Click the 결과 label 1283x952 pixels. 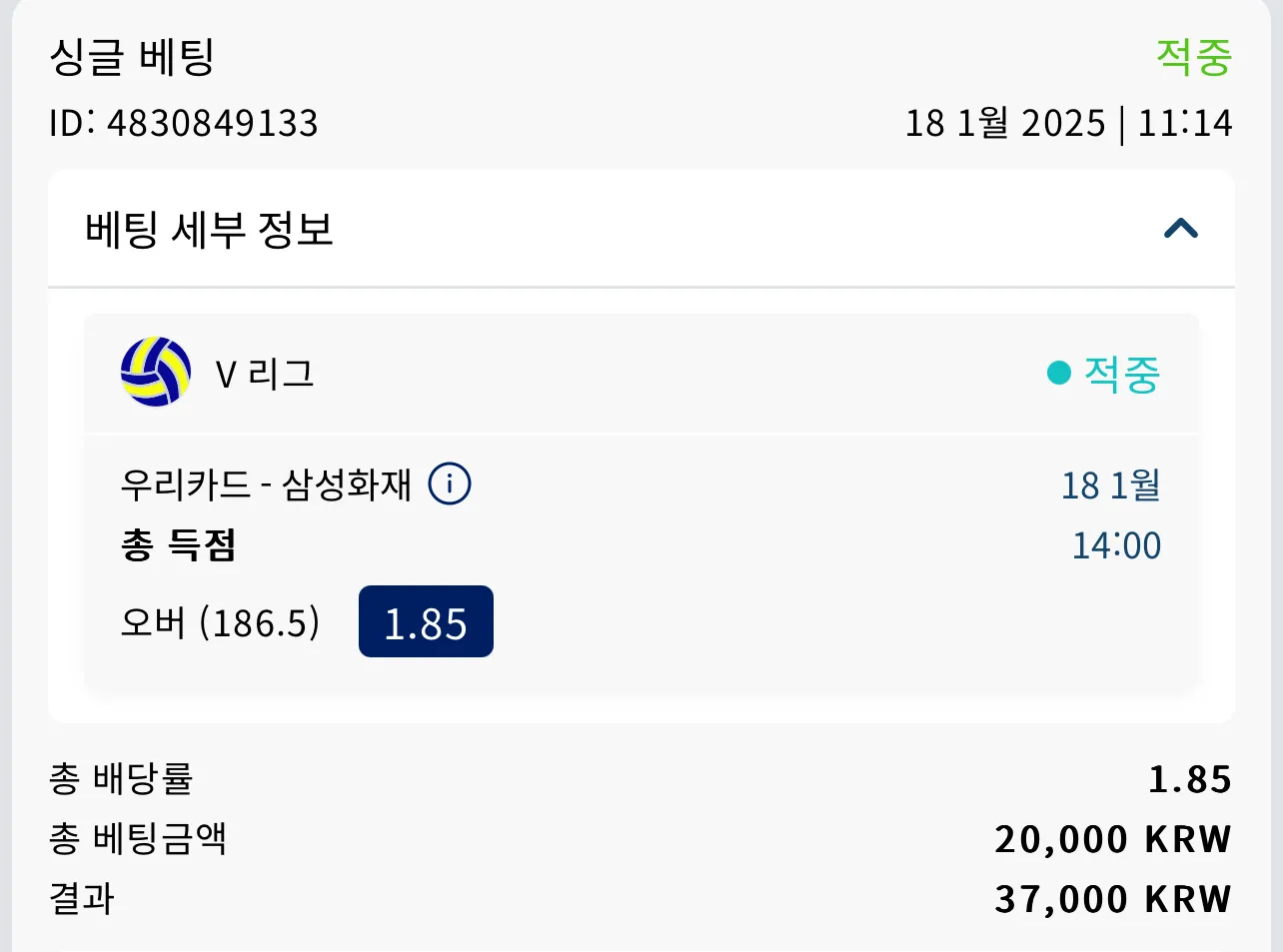pos(82,898)
